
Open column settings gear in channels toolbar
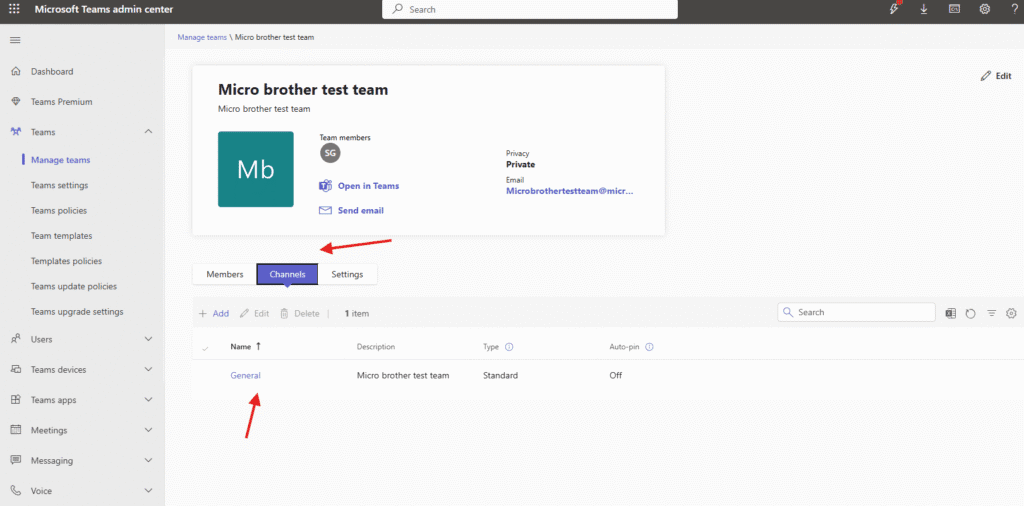[1011, 313]
